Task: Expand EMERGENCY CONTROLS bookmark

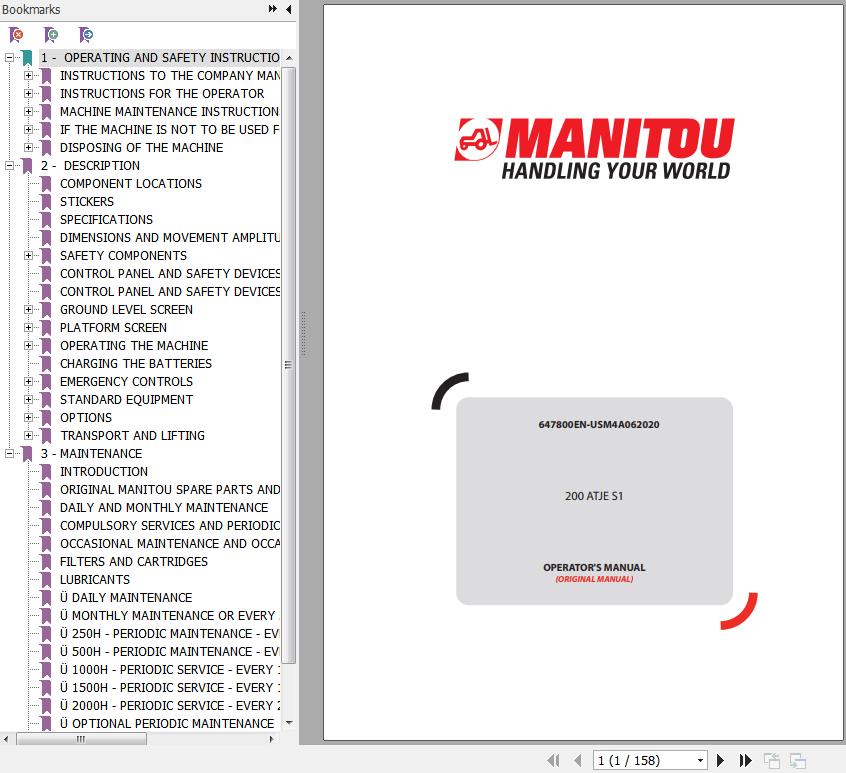Action: (29, 381)
